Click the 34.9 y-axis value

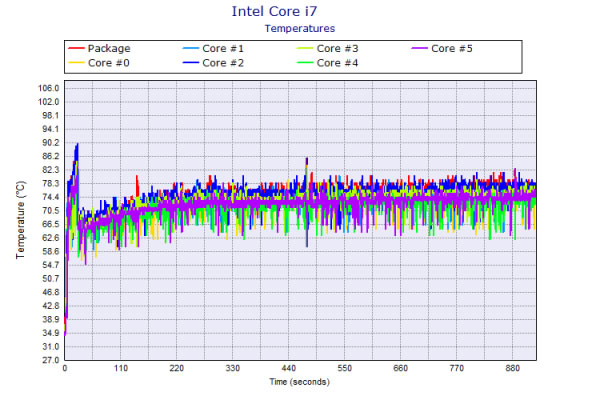point(51,333)
